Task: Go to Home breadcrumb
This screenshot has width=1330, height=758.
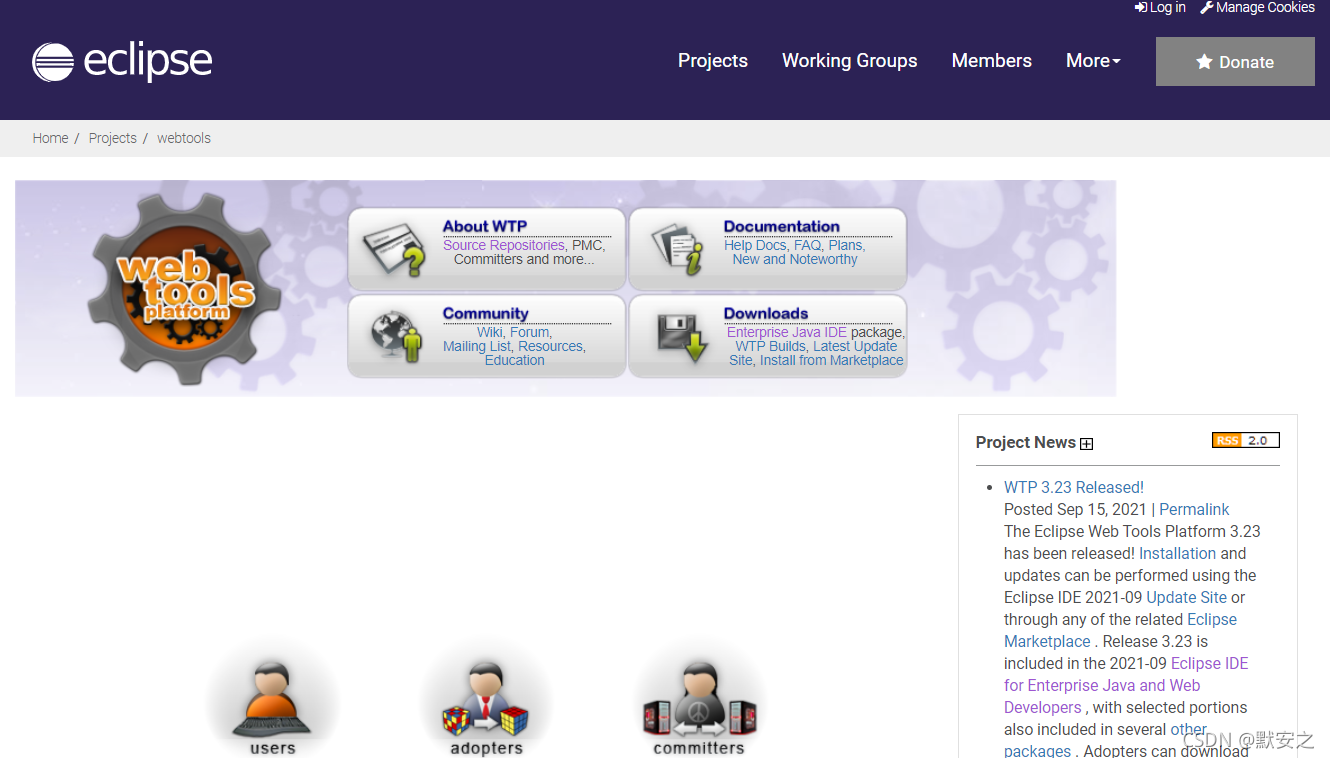Action: [50, 138]
